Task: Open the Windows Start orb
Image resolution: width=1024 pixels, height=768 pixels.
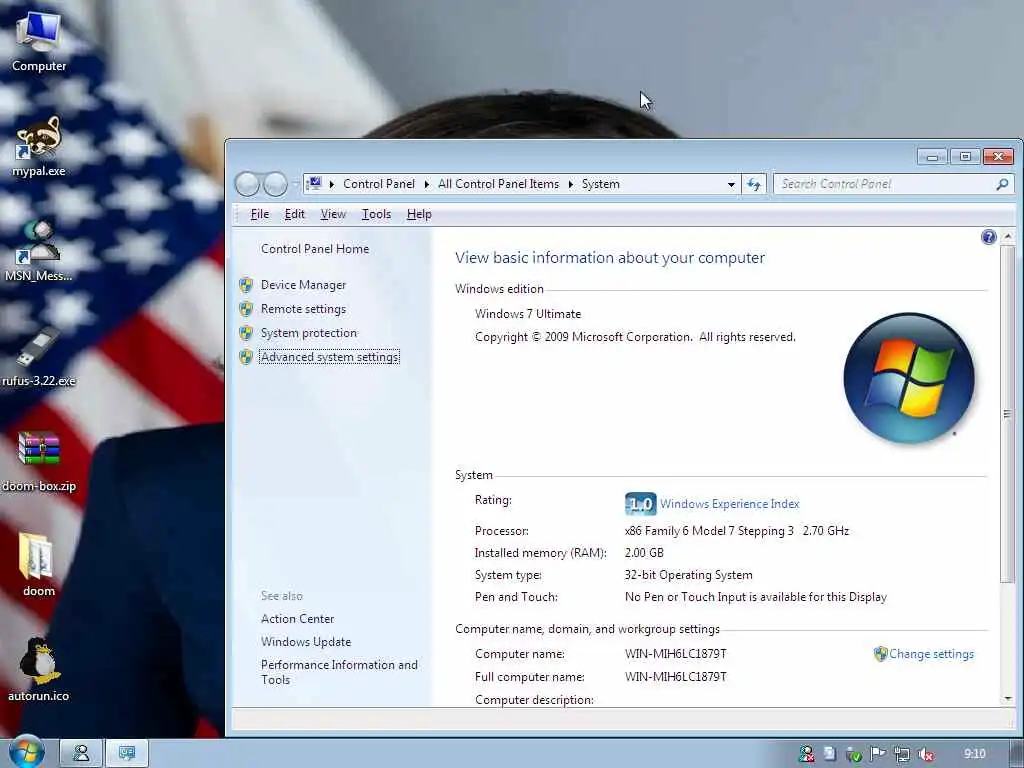Action: coord(26,753)
